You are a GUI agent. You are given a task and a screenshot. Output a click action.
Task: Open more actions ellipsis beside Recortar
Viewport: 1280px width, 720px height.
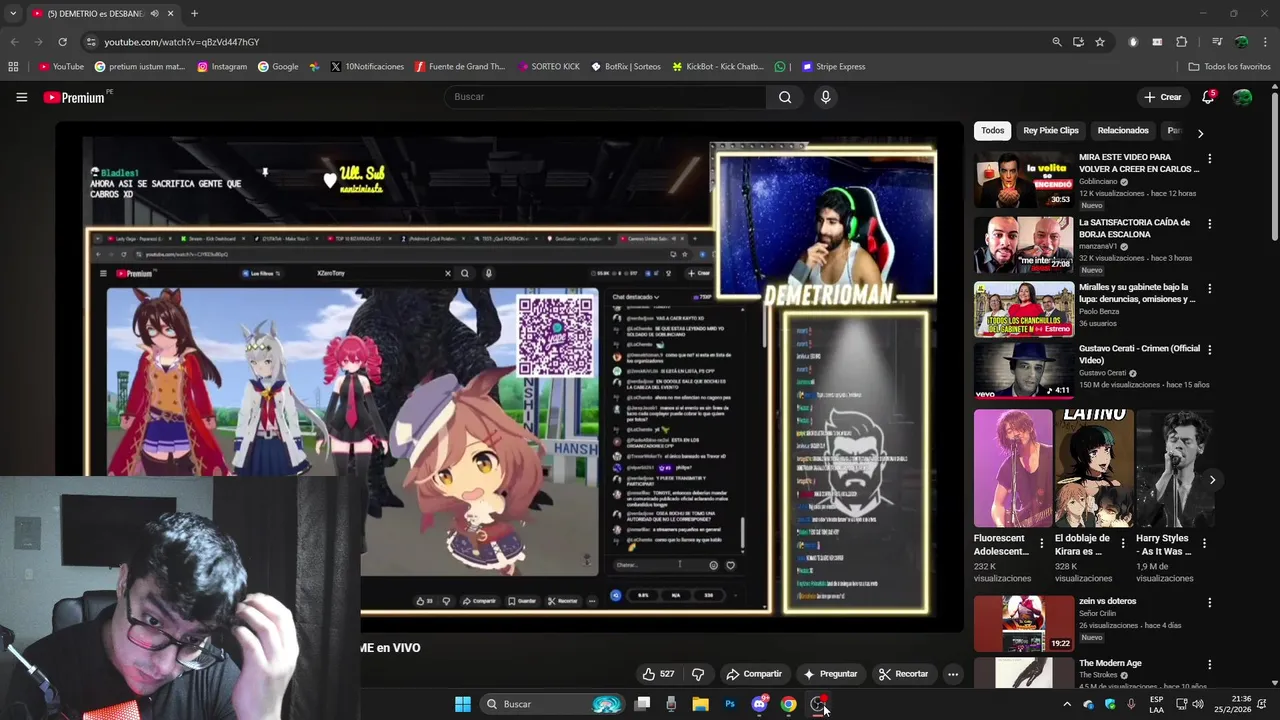tap(953, 674)
